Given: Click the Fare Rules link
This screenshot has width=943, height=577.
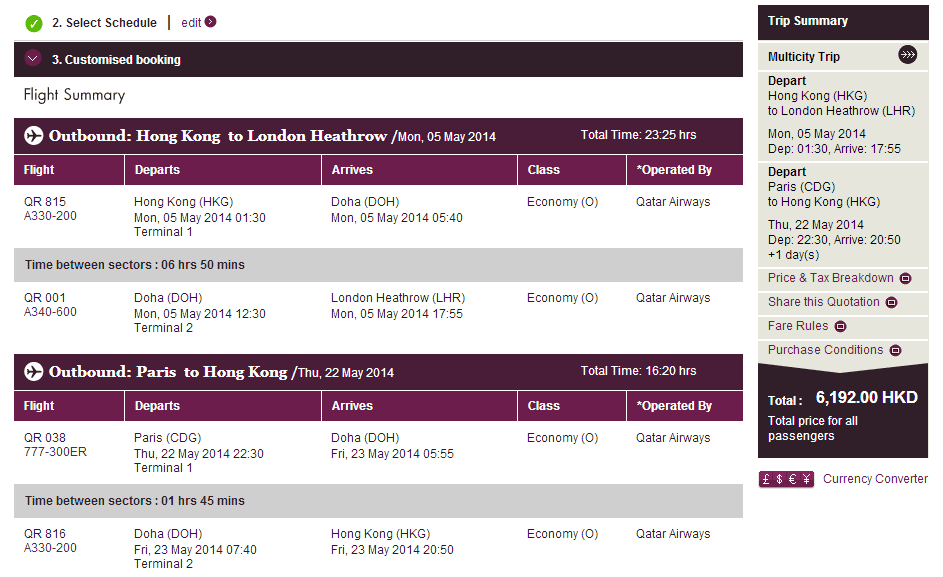Looking at the screenshot, I should [x=798, y=326].
